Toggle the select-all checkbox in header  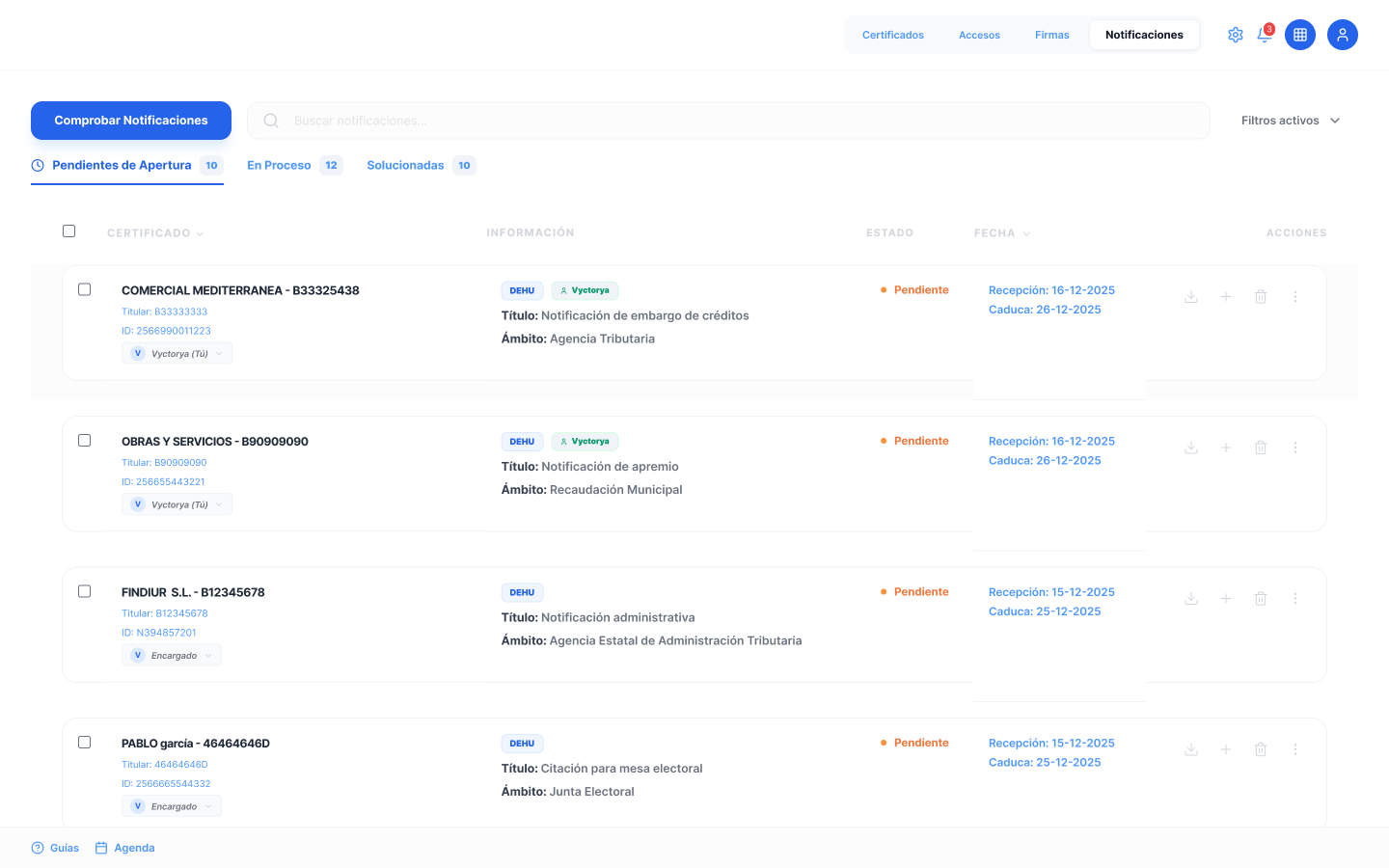tap(68, 231)
